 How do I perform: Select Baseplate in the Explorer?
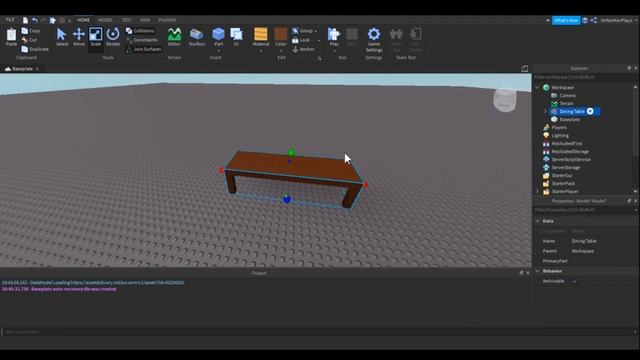569,120
